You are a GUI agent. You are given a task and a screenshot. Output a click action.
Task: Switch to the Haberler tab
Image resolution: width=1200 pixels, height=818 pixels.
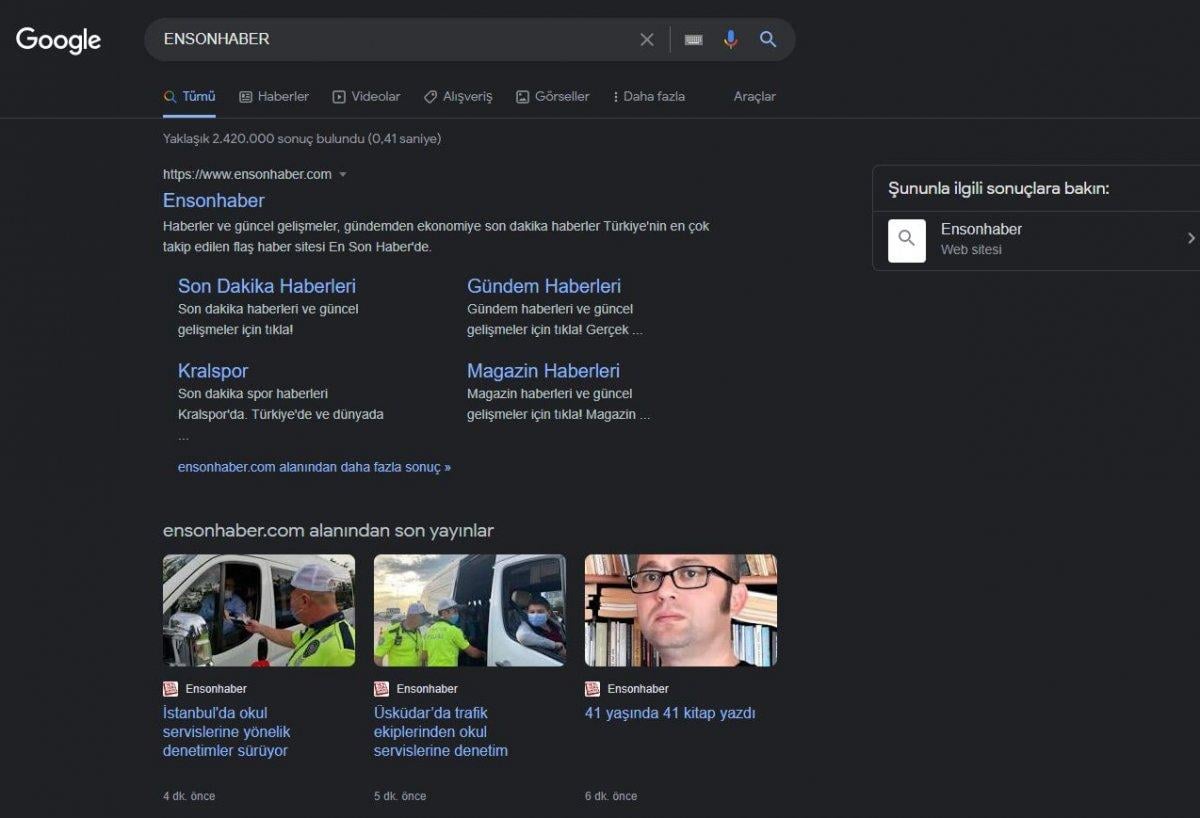click(x=273, y=96)
